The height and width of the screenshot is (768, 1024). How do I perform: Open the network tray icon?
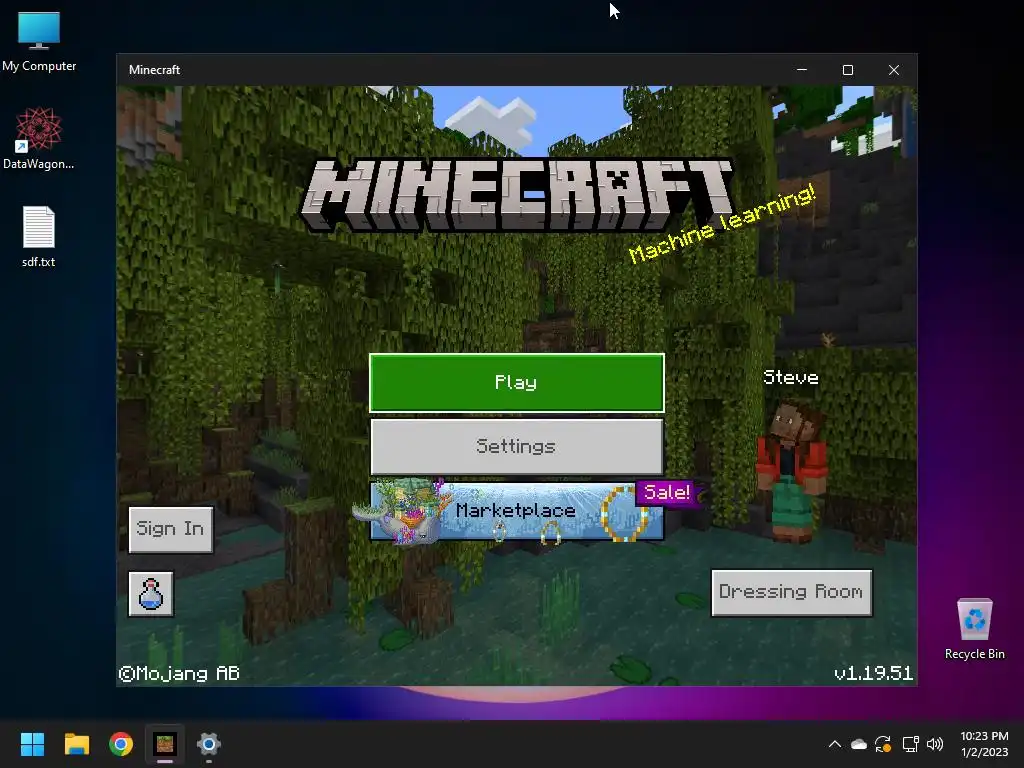click(x=910, y=744)
